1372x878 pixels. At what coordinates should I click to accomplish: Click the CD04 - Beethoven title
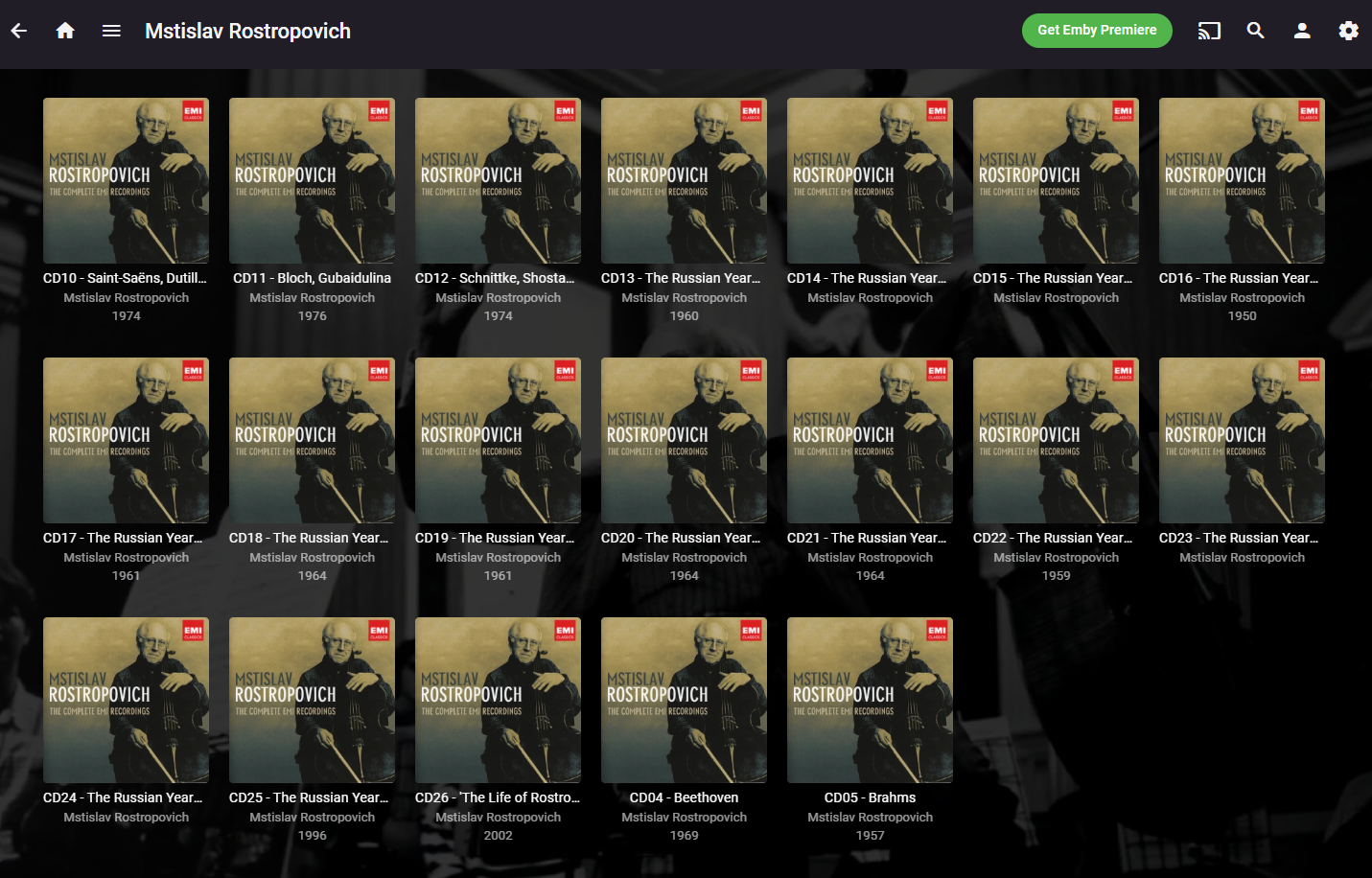click(684, 797)
